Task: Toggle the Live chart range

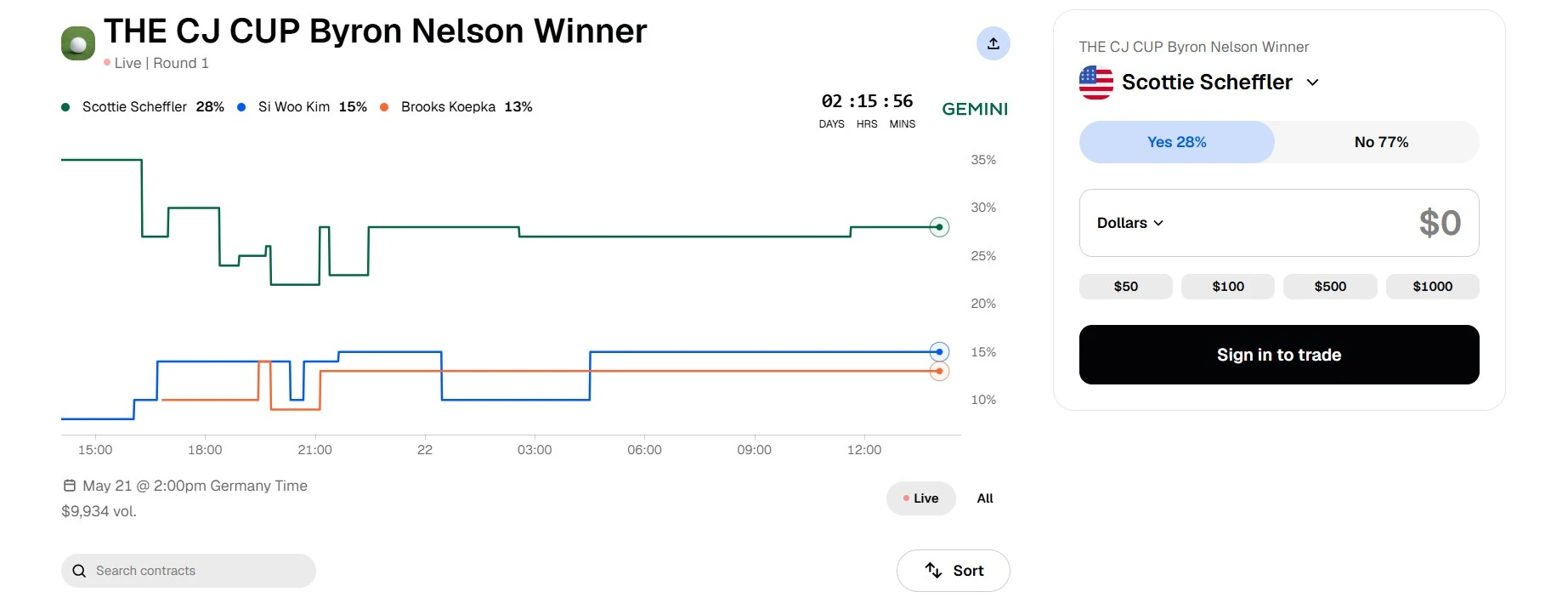Action: (920, 498)
